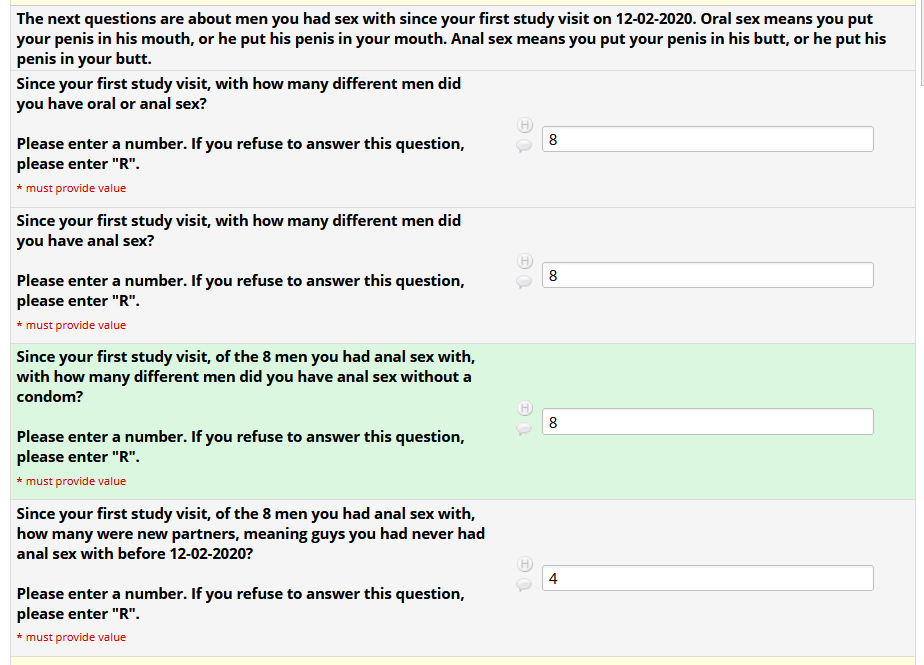Image resolution: width=924 pixels, height=665 pixels.
Task: Click the oral or anal sex partners number input
Action: [x=707, y=139]
